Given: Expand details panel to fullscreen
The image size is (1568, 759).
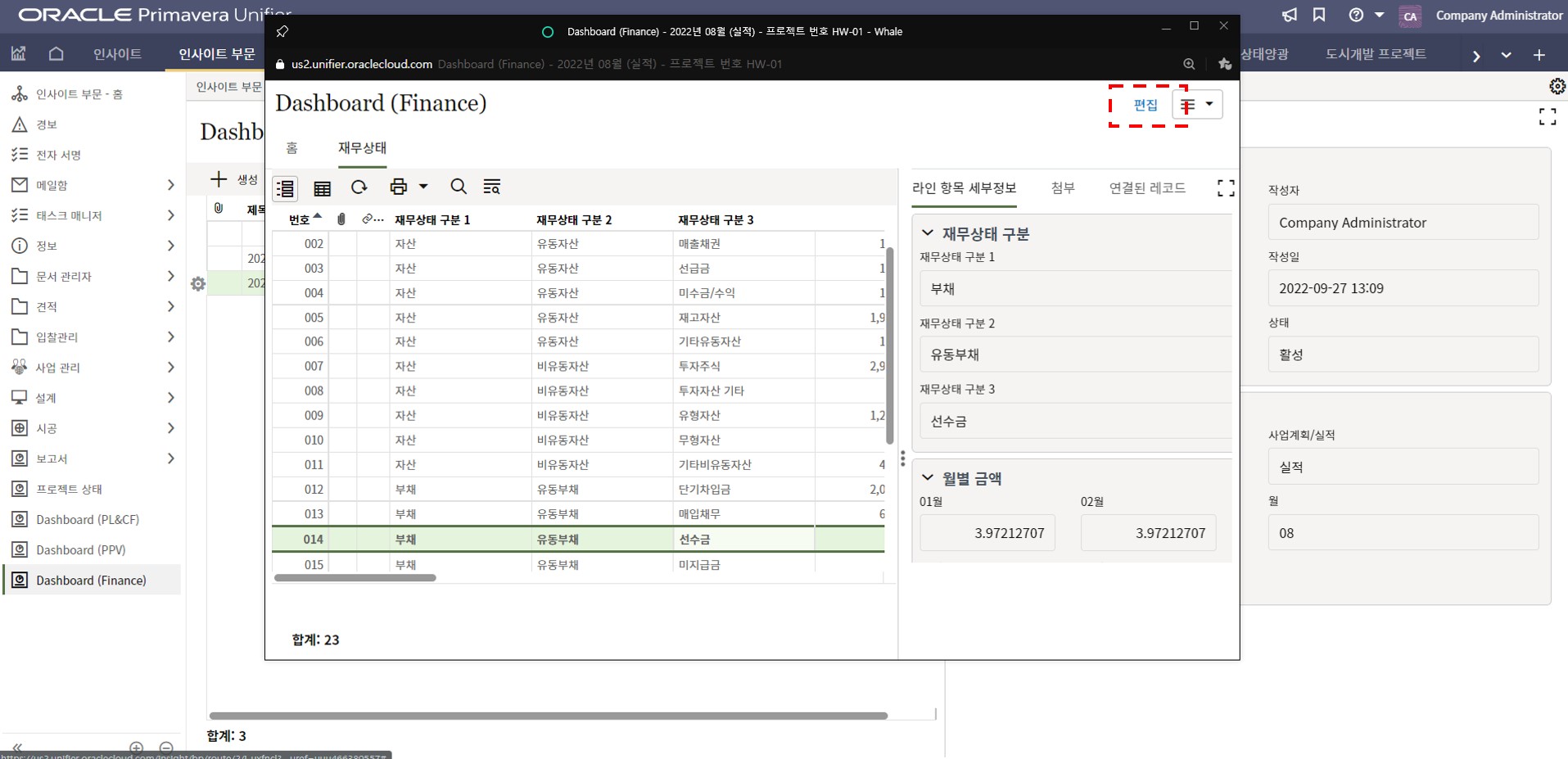Looking at the screenshot, I should 1225,188.
